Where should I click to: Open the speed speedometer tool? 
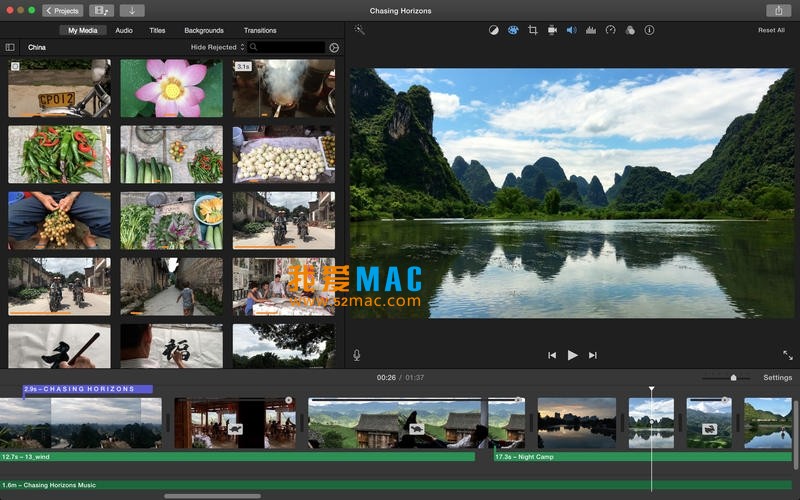click(x=610, y=30)
